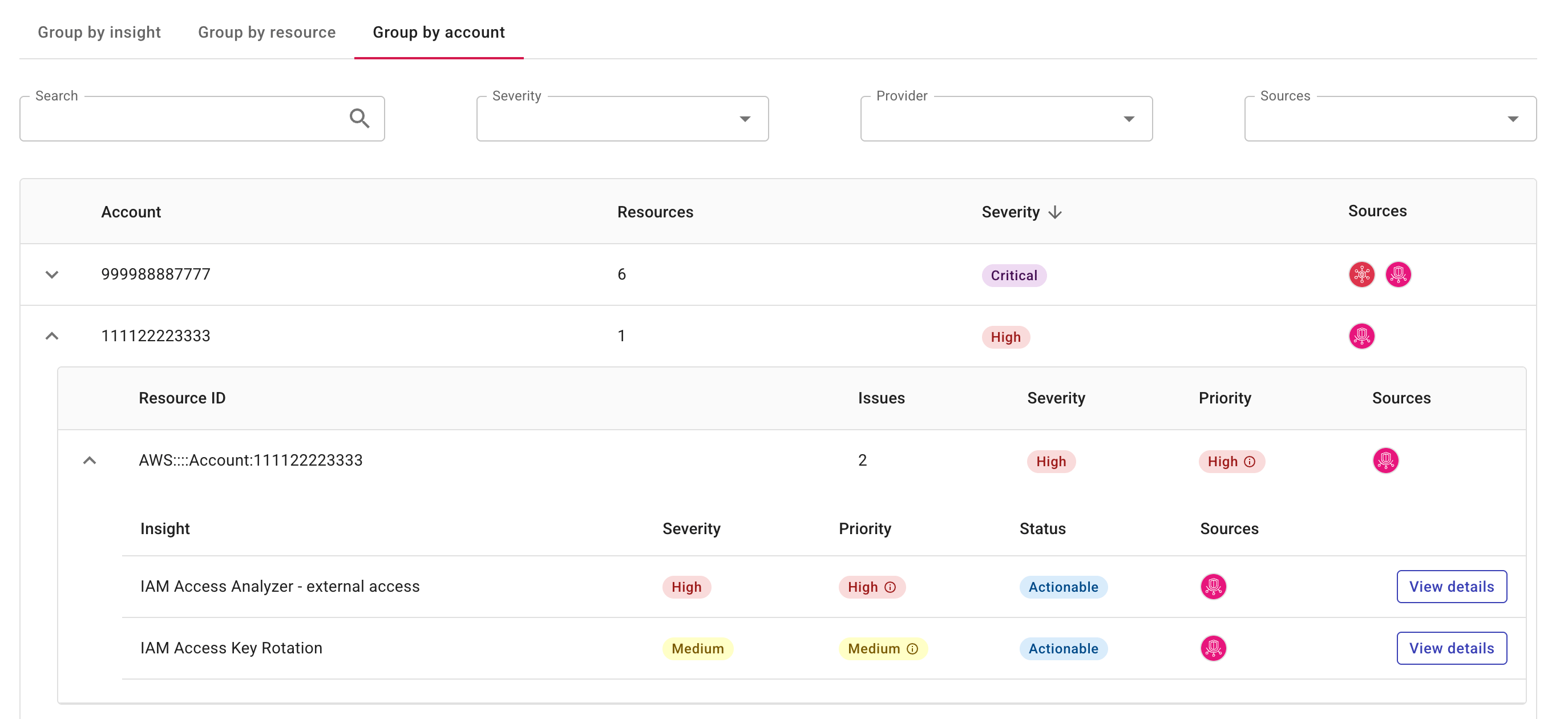Click source icon in IAM Access Key Rotation row
This screenshot has width=1568, height=719.
point(1213,648)
